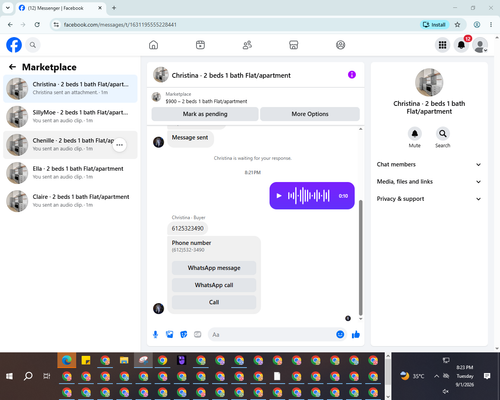Open the Reels video icon
Viewport: 500px width, 400px height.
pyautogui.click(x=200, y=45)
